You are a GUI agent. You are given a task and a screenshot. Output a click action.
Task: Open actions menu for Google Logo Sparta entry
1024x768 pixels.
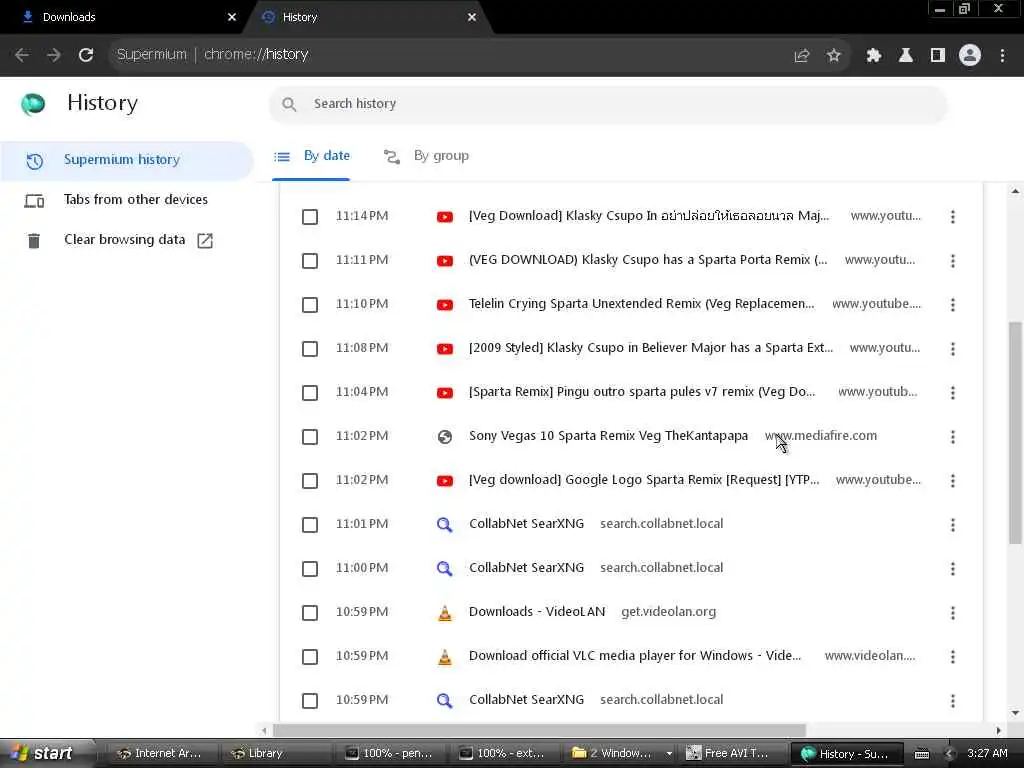[953, 481]
